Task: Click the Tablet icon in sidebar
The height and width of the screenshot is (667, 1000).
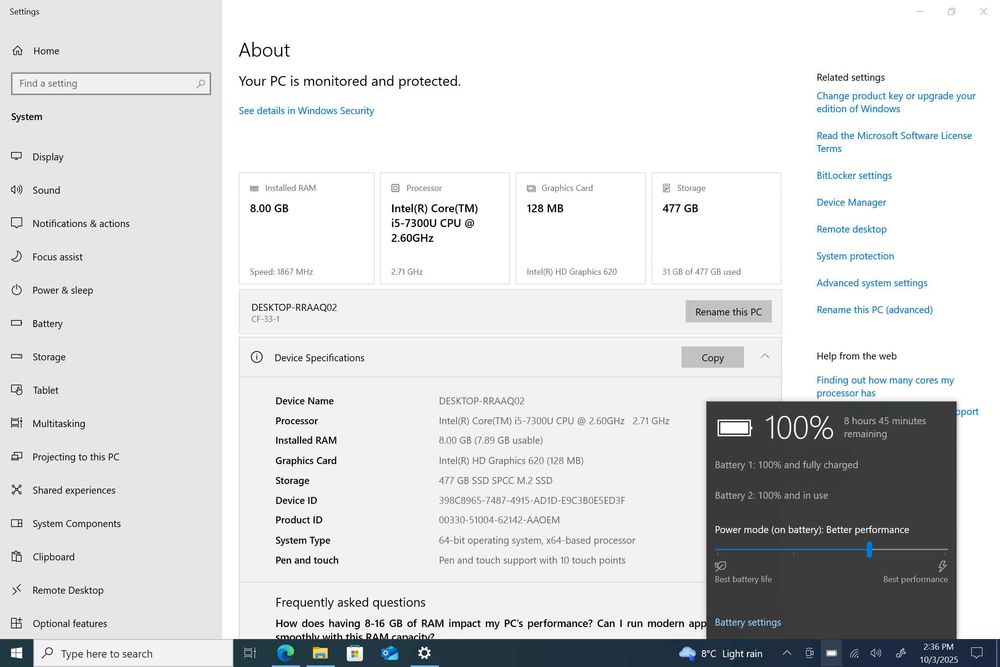Action: tap(17, 390)
